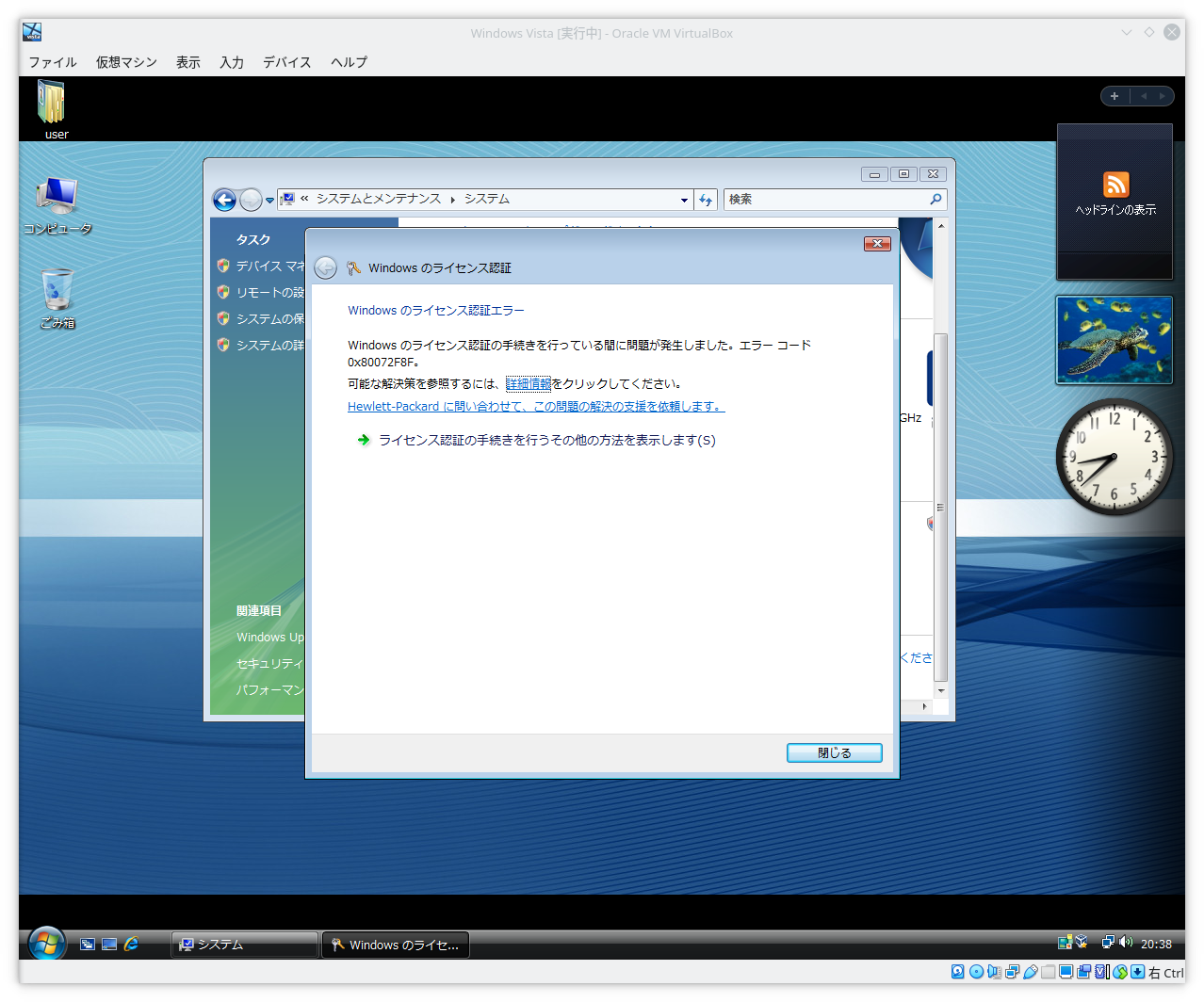The height and width of the screenshot is (1002, 1204).
Task: Open the Vista Start orb
Action: point(47,943)
